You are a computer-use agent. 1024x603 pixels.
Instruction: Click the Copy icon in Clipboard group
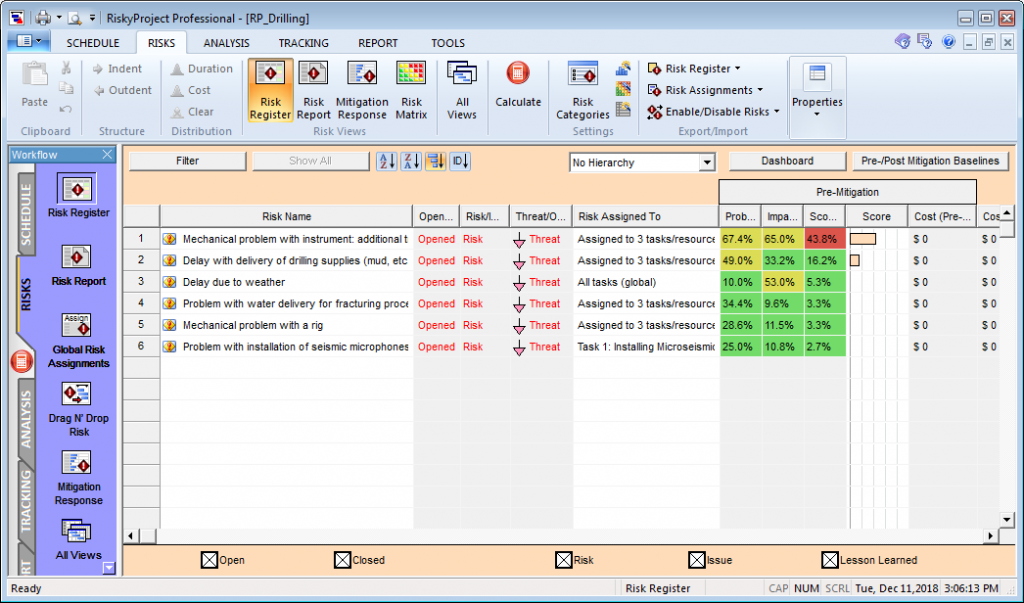66,88
